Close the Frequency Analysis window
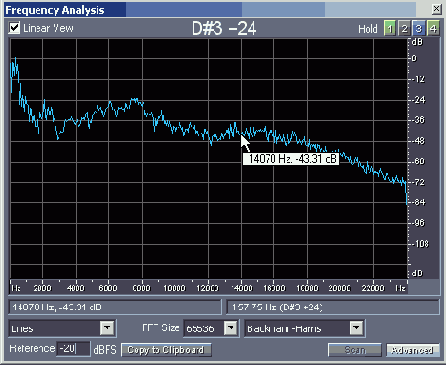446x365 pixels. 436,9
